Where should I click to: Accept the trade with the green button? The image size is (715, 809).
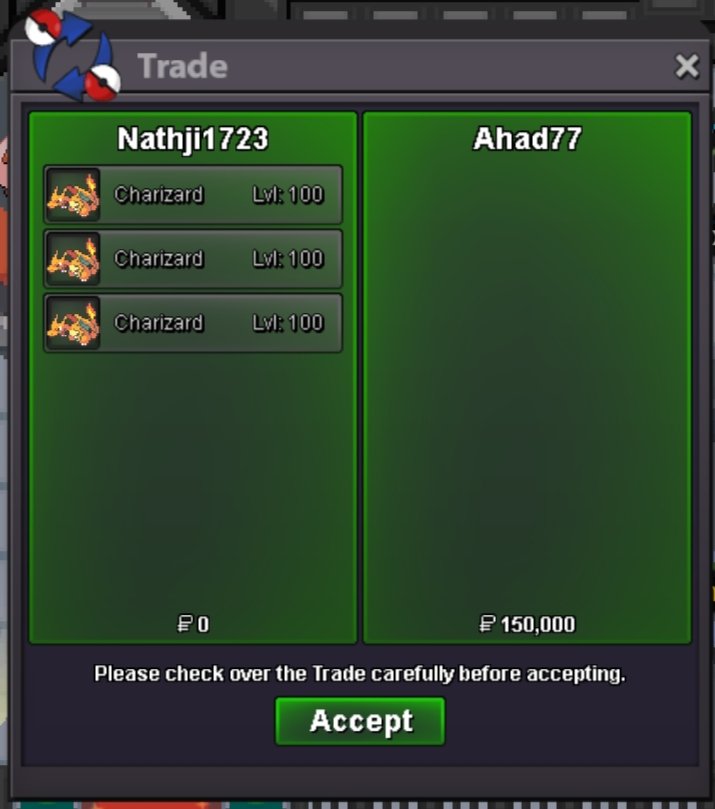(360, 721)
